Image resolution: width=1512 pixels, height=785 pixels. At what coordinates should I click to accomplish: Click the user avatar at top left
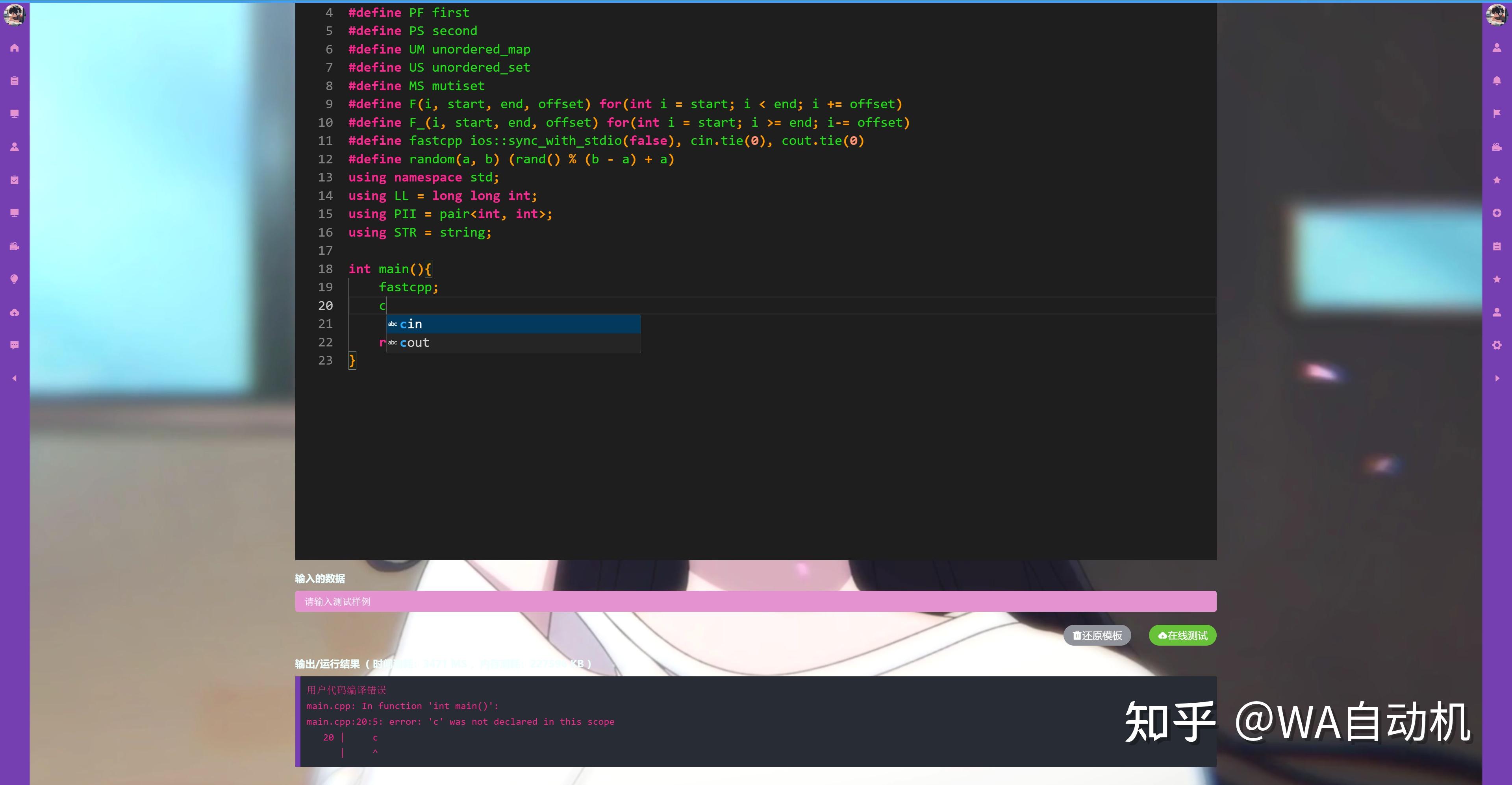pos(14,15)
